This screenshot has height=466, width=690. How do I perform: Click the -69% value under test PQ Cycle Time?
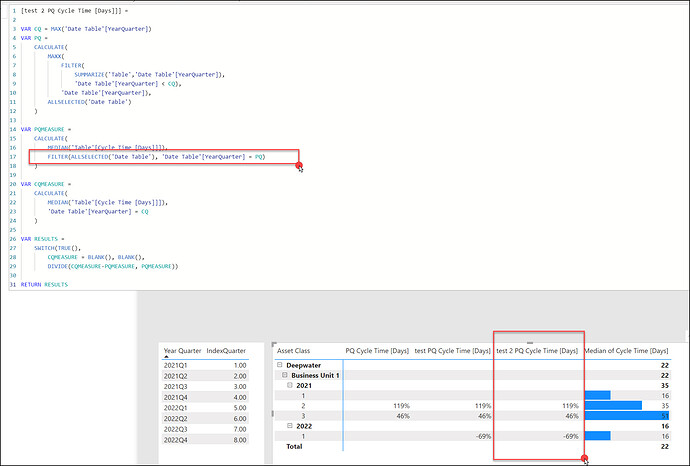483,436
